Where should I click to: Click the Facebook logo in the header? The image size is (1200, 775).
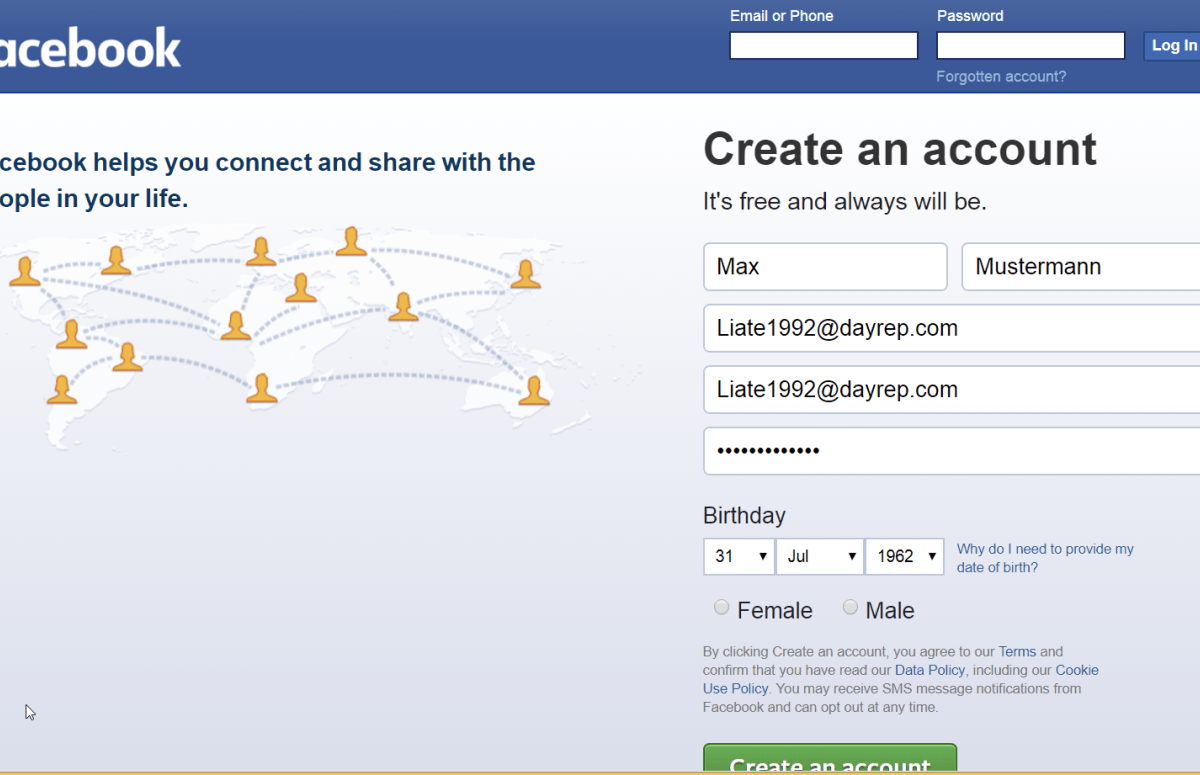90,47
